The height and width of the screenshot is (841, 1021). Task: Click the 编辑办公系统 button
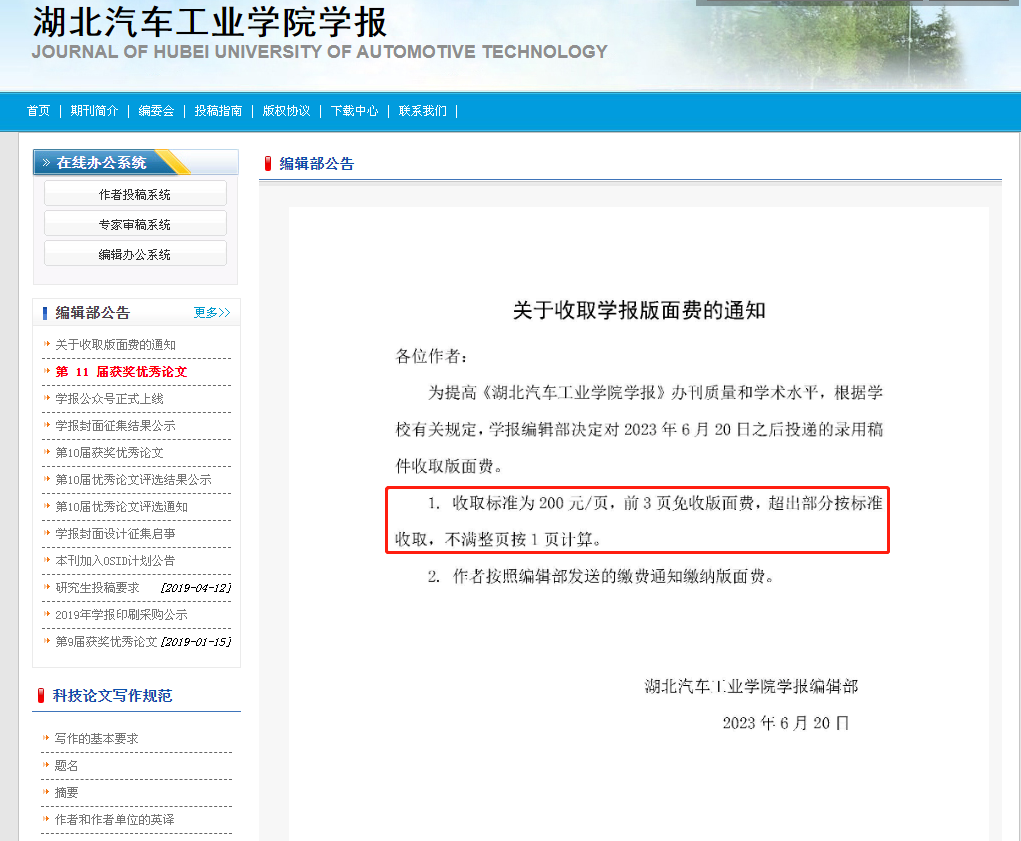coord(135,254)
